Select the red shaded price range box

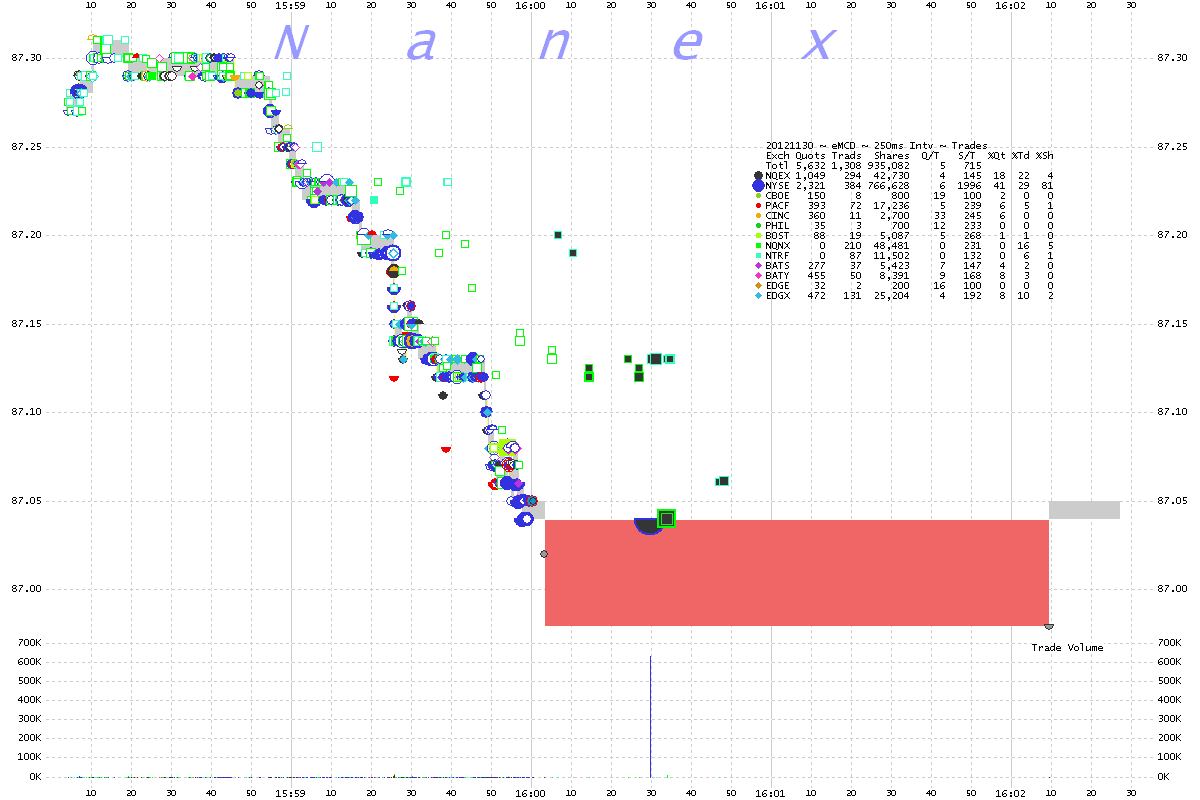(797, 573)
